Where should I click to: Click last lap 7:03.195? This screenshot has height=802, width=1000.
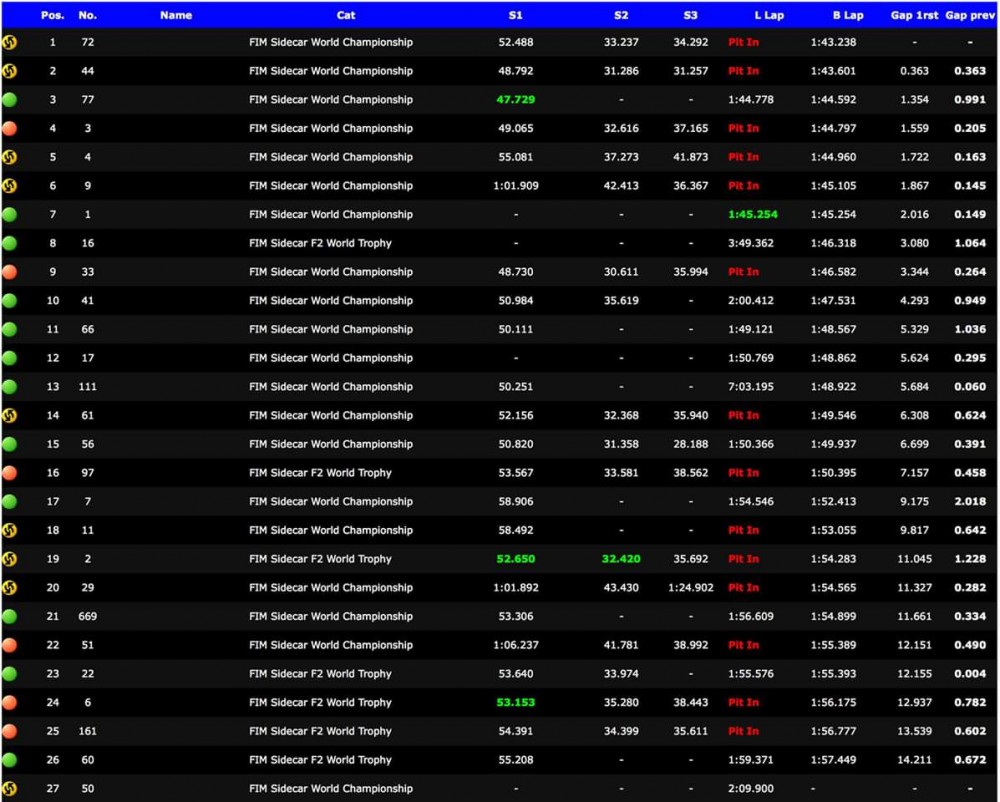[751, 386]
